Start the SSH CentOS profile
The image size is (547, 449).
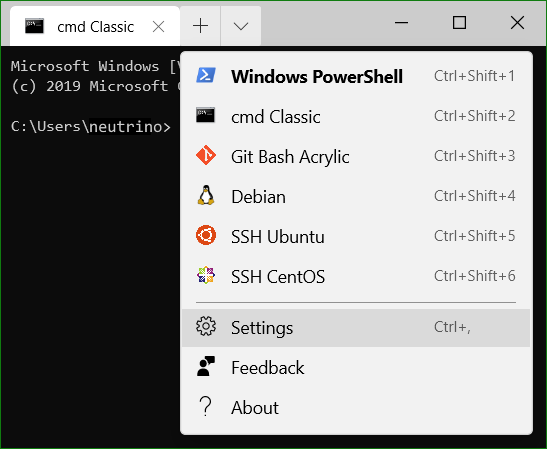coord(356,276)
